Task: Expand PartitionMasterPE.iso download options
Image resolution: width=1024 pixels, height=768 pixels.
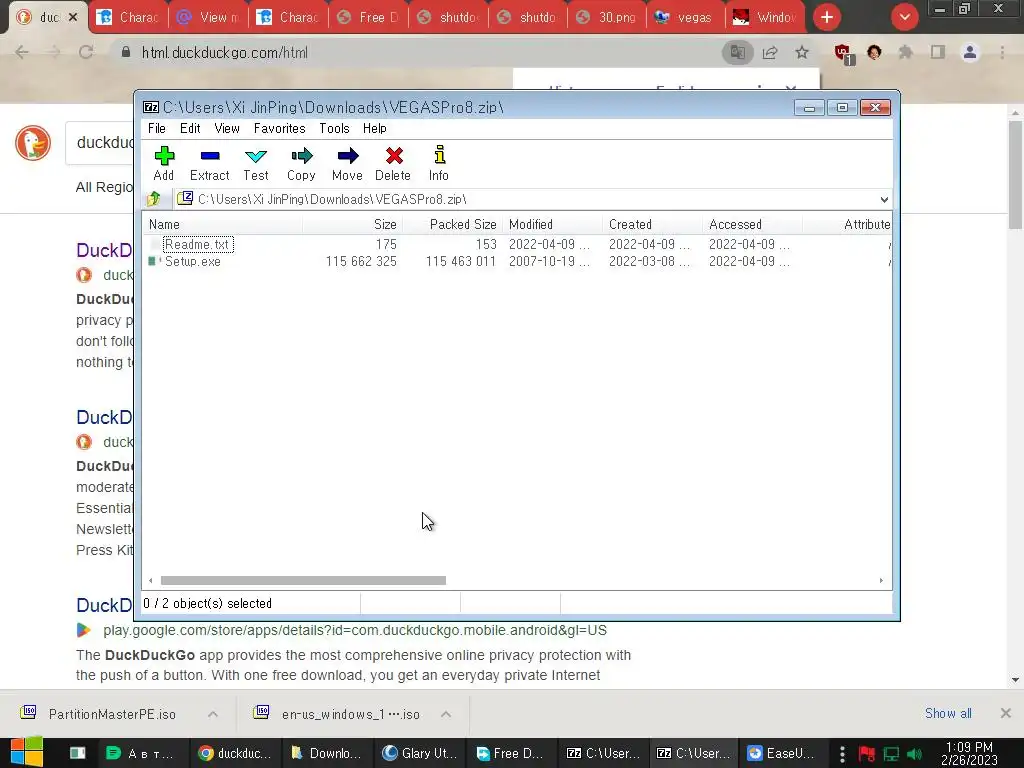Action: click(x=213, y=714)
